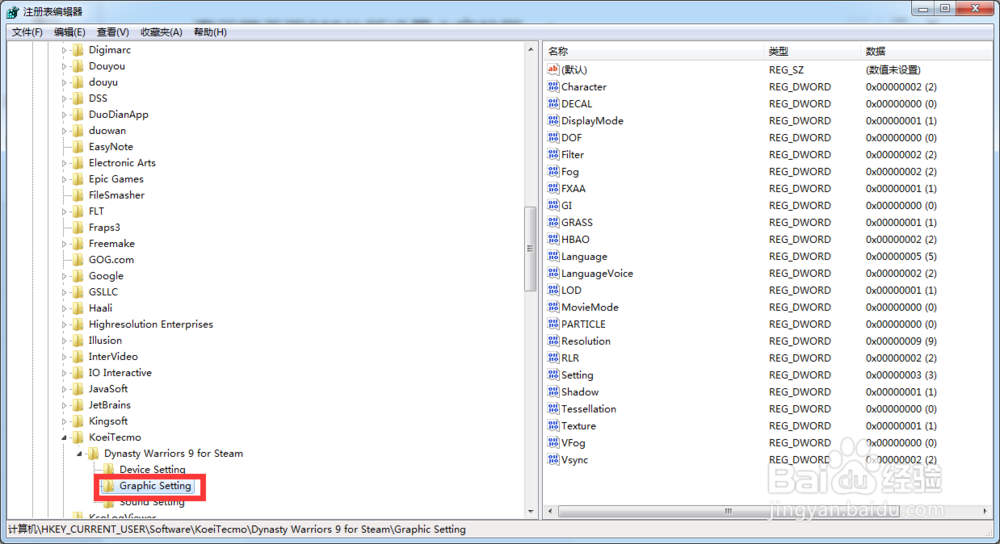
Task: Click the DWORD icon beside Vsync value
Action: point(553,459)
